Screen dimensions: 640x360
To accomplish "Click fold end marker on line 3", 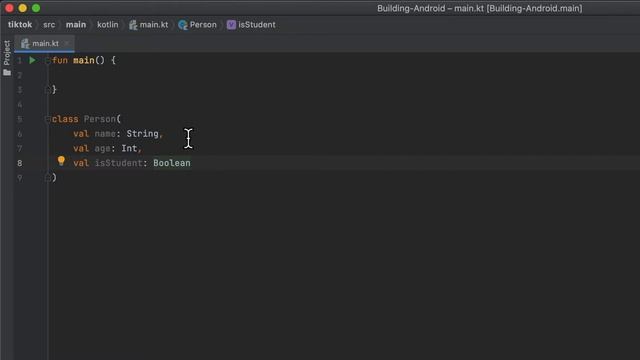I will (48, 89).
